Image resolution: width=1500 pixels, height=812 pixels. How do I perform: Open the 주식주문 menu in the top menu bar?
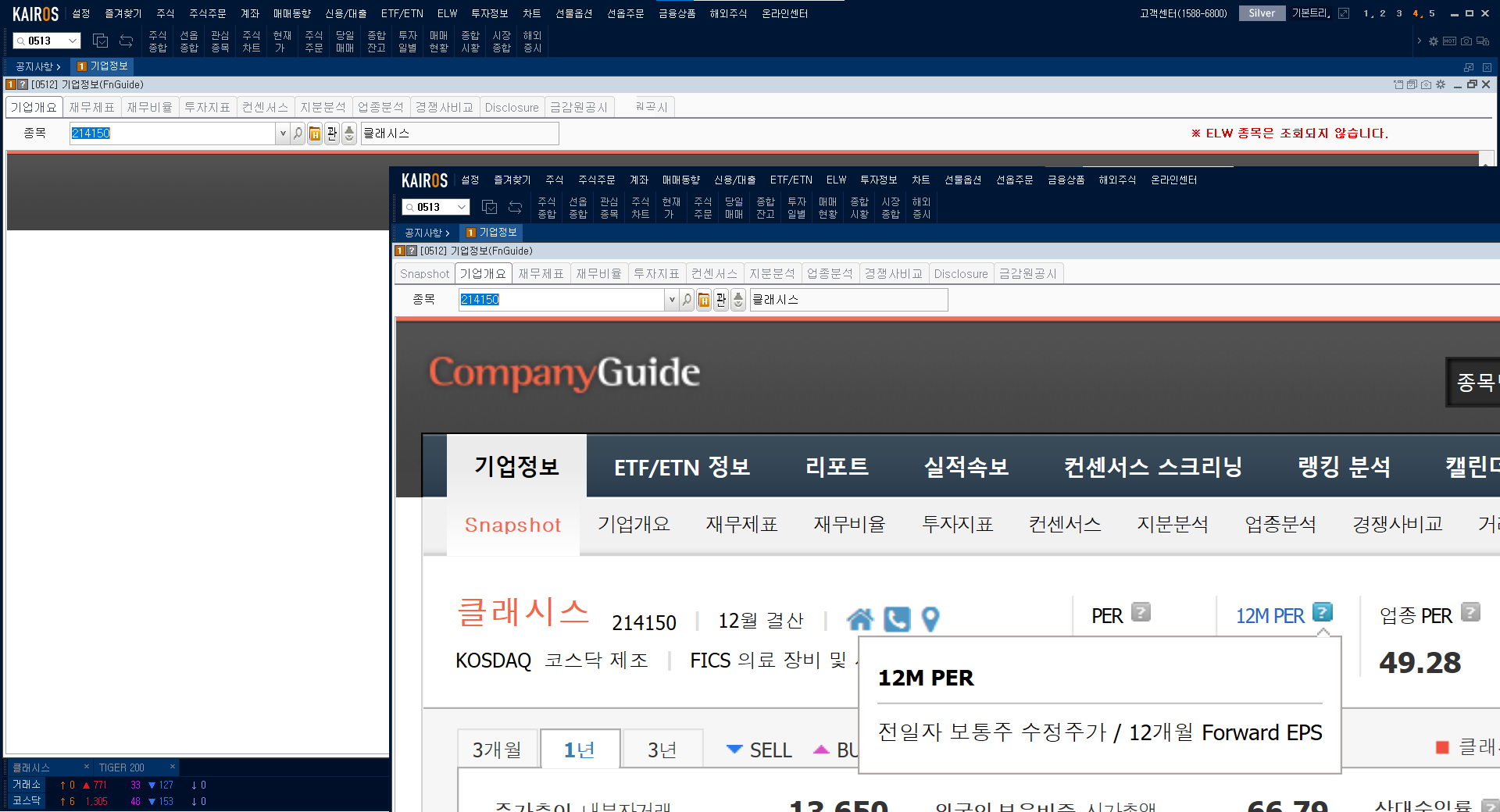(207, 13)
